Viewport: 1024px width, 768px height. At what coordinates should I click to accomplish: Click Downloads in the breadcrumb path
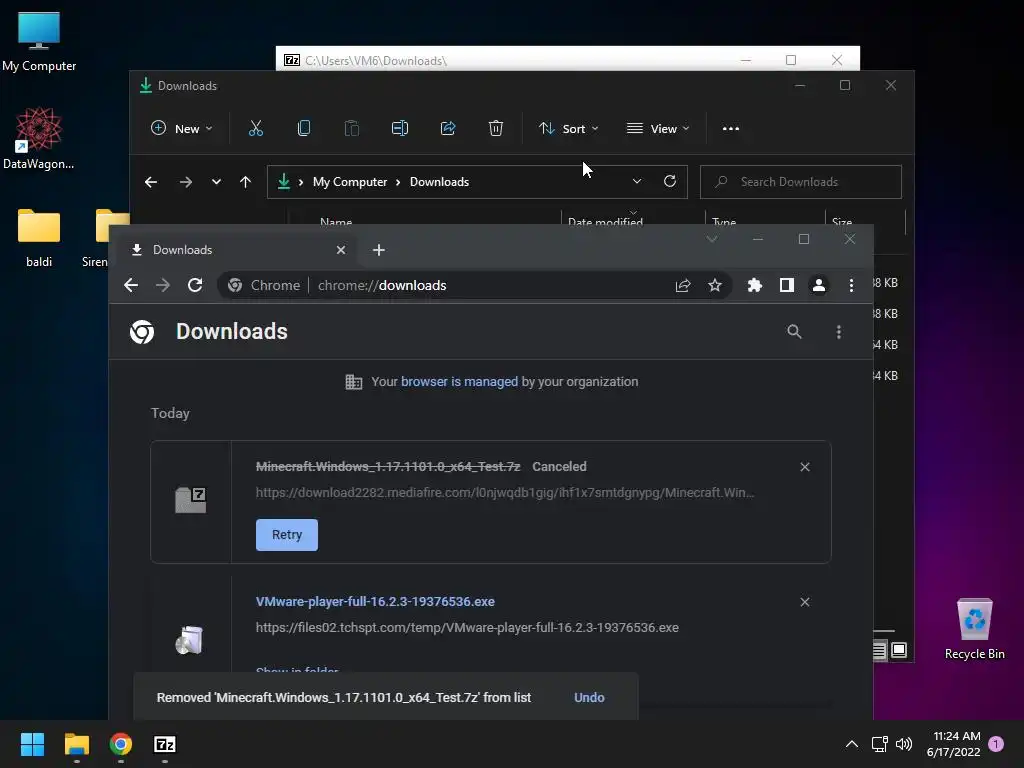(440, 182)
